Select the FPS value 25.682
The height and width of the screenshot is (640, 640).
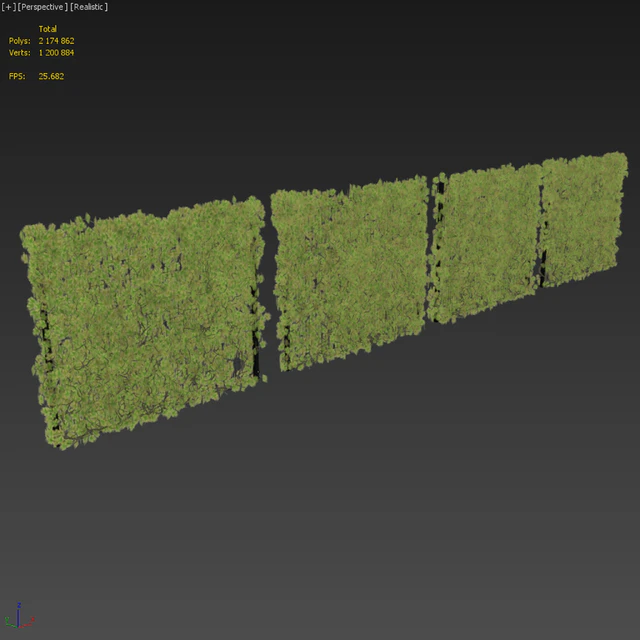pyautogui.click(x=51, y=76)
